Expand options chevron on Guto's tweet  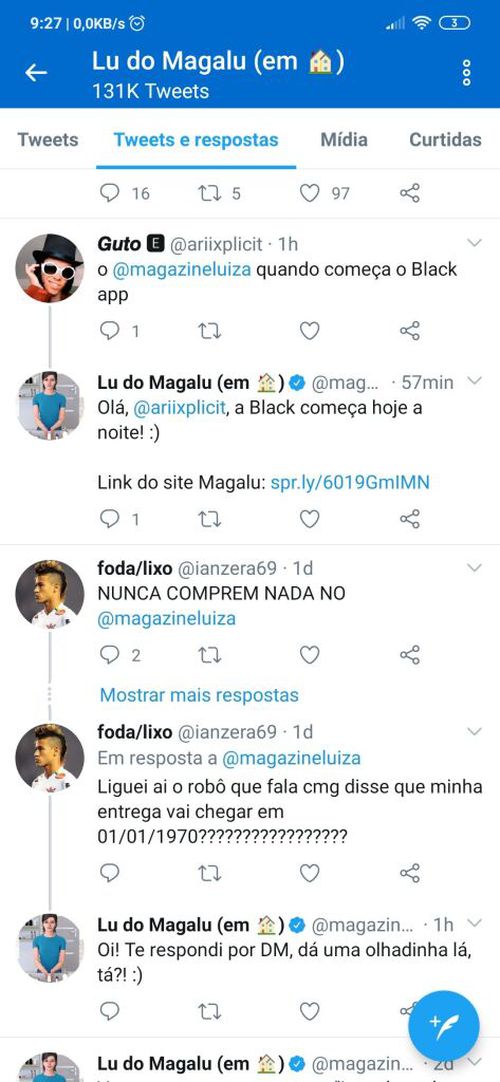click(x=474, y=243)
